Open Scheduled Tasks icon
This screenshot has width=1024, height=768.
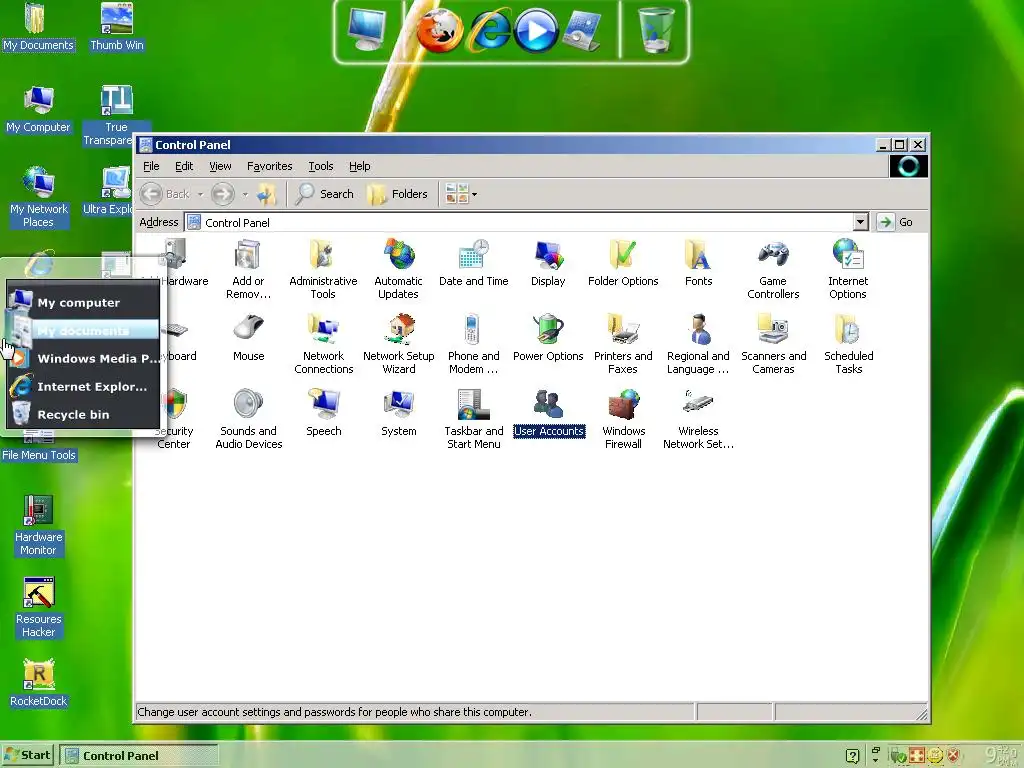tap(848, 344)
